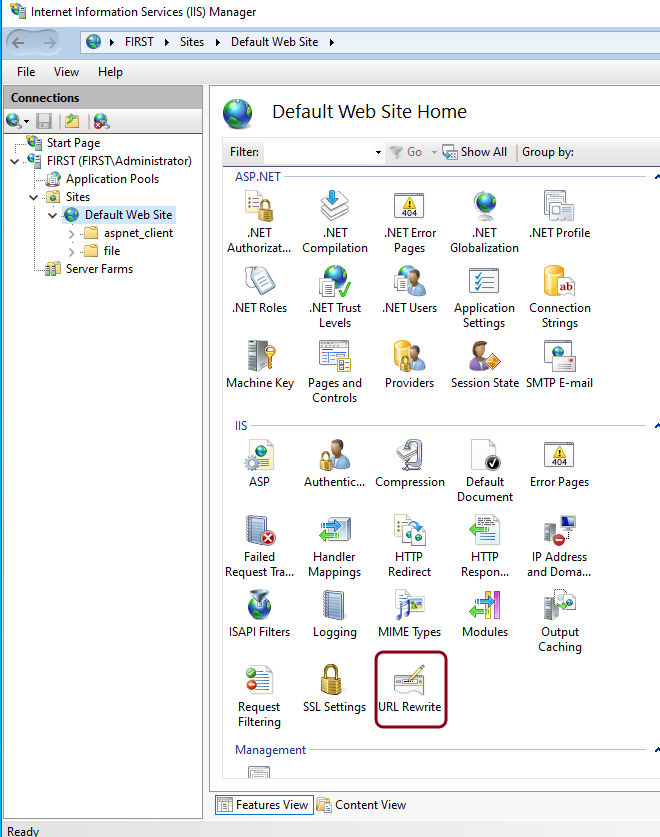The height and width of the screenshot is (837, 660).
Task: Expand the file folder node
Action: tap(72, 251)
